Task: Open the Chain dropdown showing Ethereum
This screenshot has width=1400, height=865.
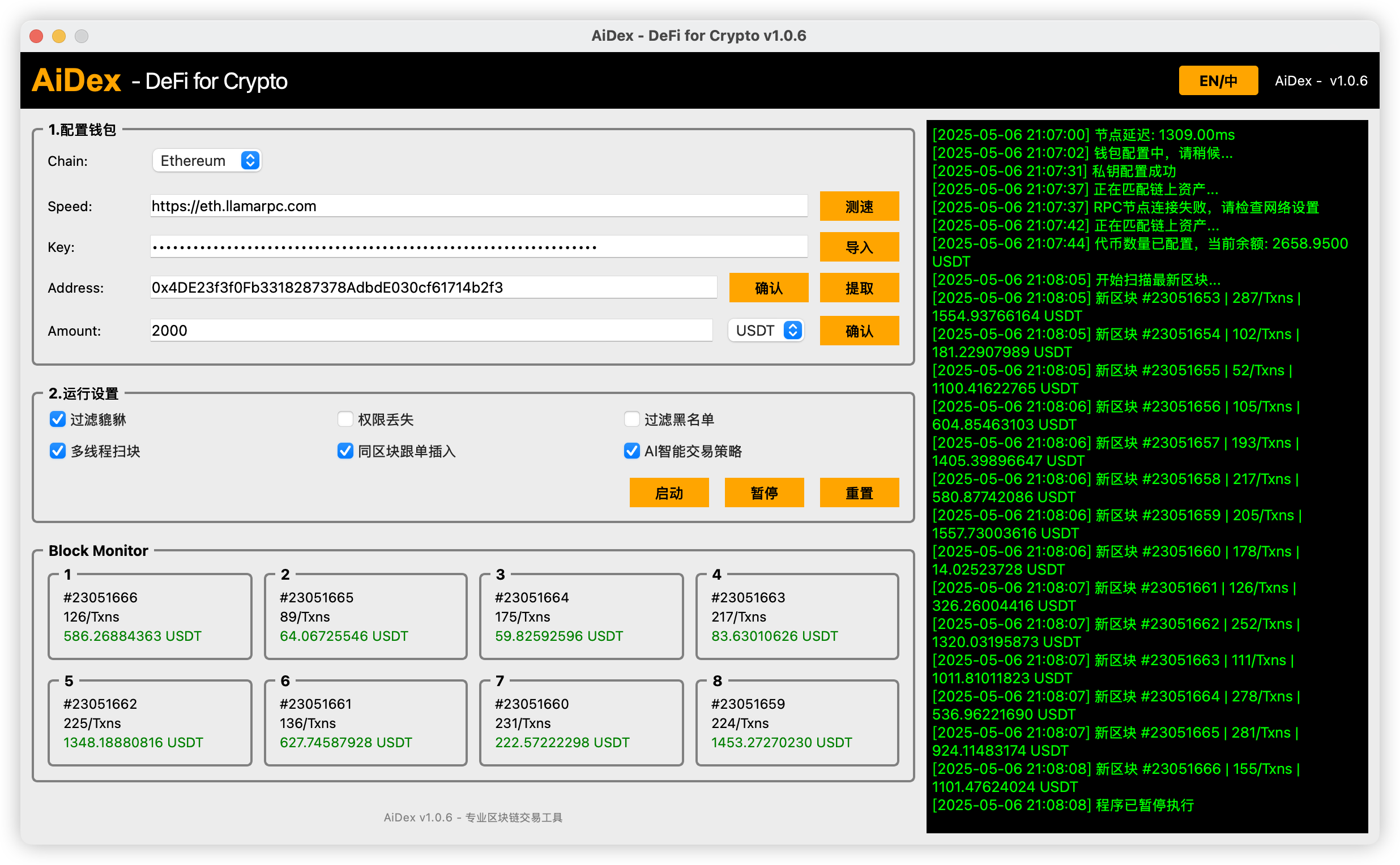Action: (206, 160)
